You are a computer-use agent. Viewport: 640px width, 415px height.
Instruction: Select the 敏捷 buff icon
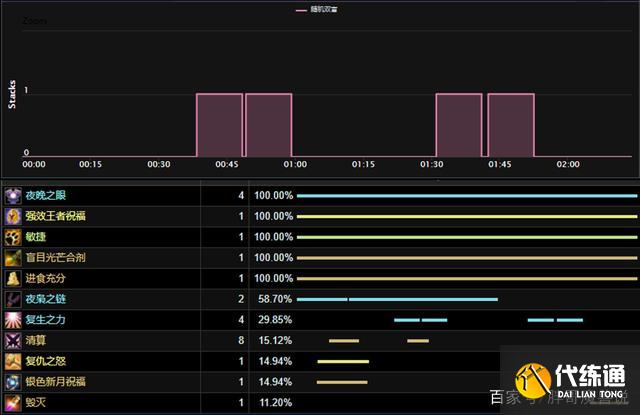tap(13, 237)
